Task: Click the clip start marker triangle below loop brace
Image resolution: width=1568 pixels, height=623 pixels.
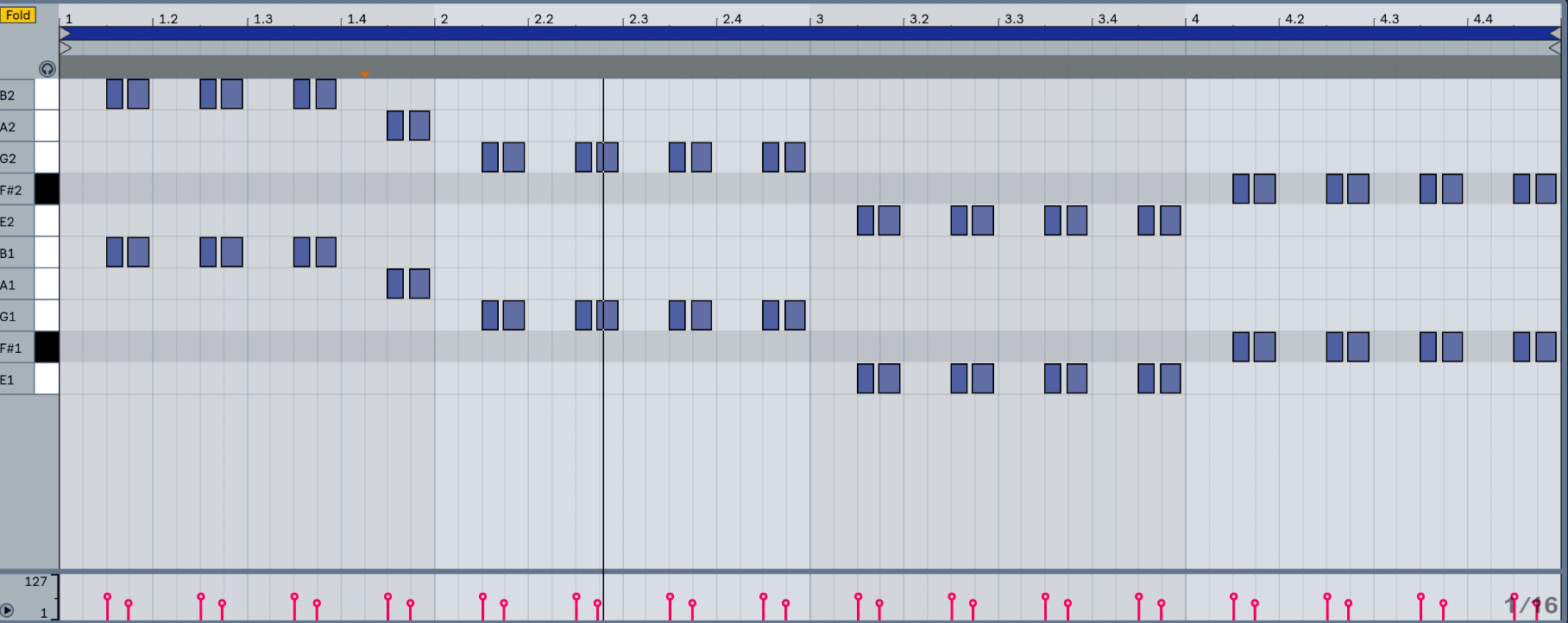Action: coord(66,48)
